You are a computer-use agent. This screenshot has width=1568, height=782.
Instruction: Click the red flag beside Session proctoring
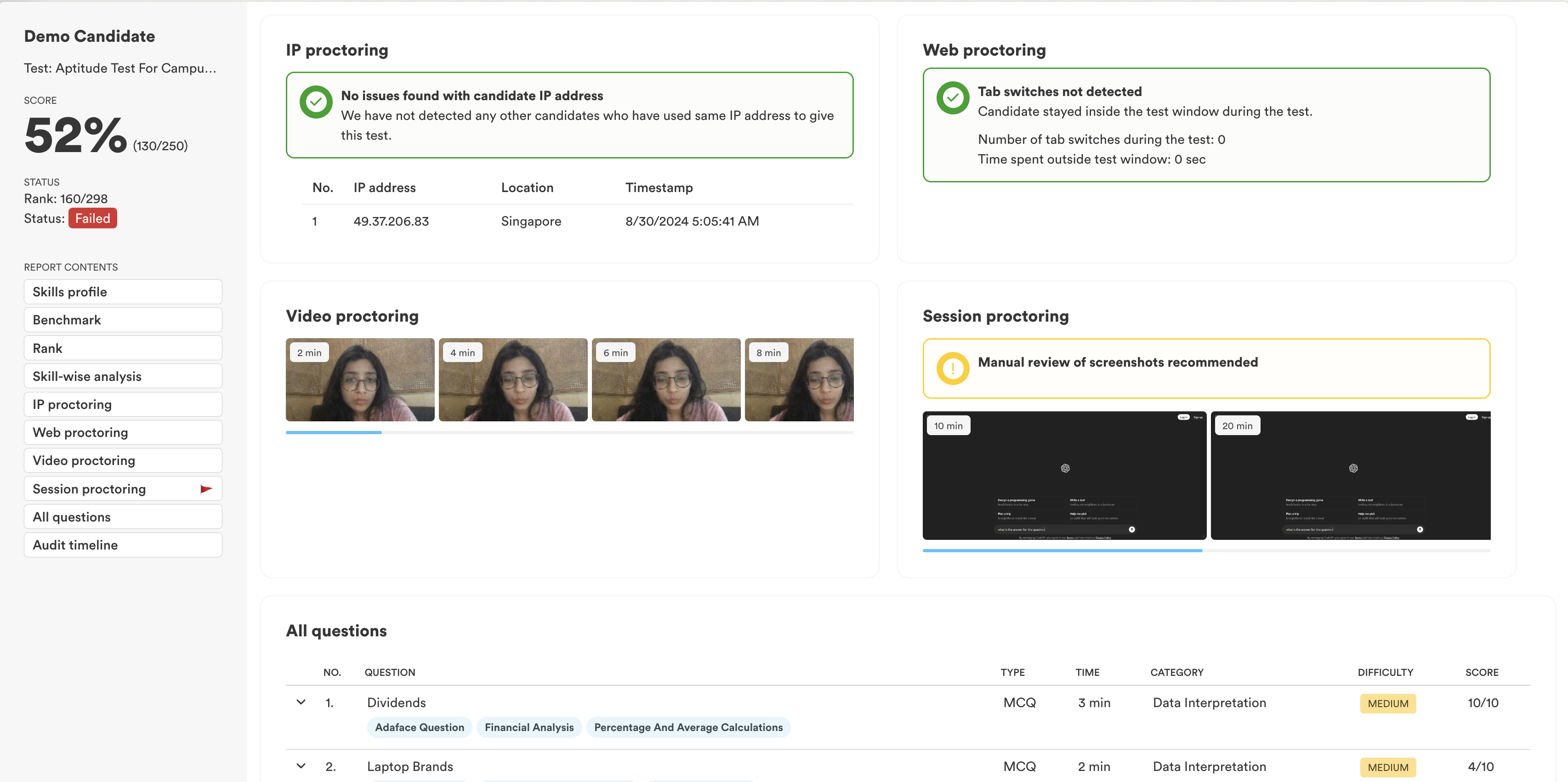(206, 489)
